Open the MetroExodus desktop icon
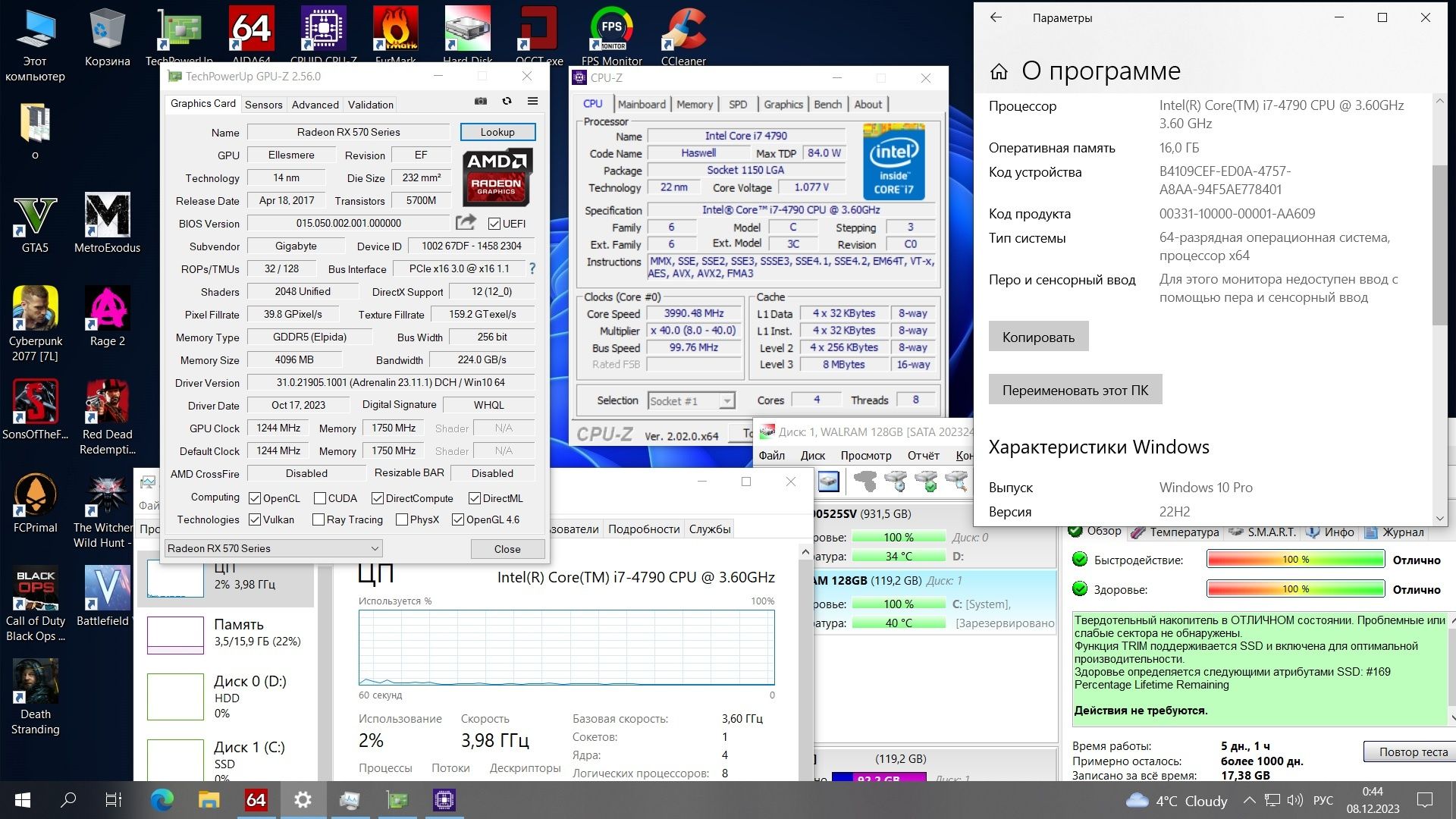 (107, 224)
